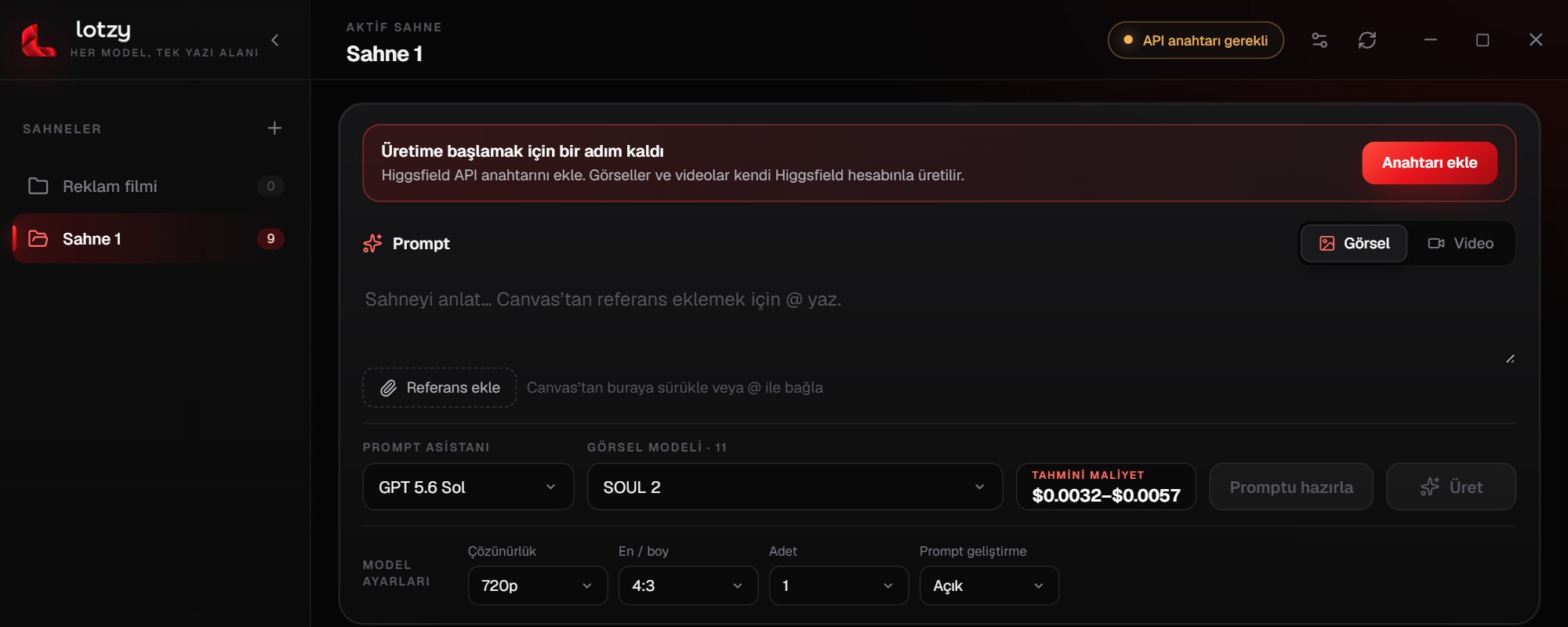The width and height of the screenshot is (1568, 627).
Task: Open the Prompt geliştirme Açık dropdown
Action: 989,585
